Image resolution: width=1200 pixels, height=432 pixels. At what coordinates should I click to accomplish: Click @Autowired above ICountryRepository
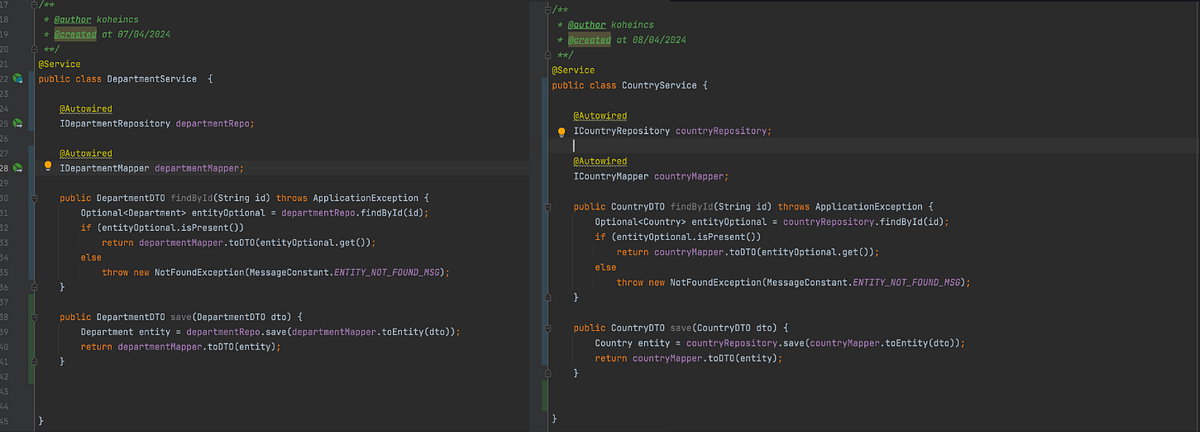click(600, 116)
